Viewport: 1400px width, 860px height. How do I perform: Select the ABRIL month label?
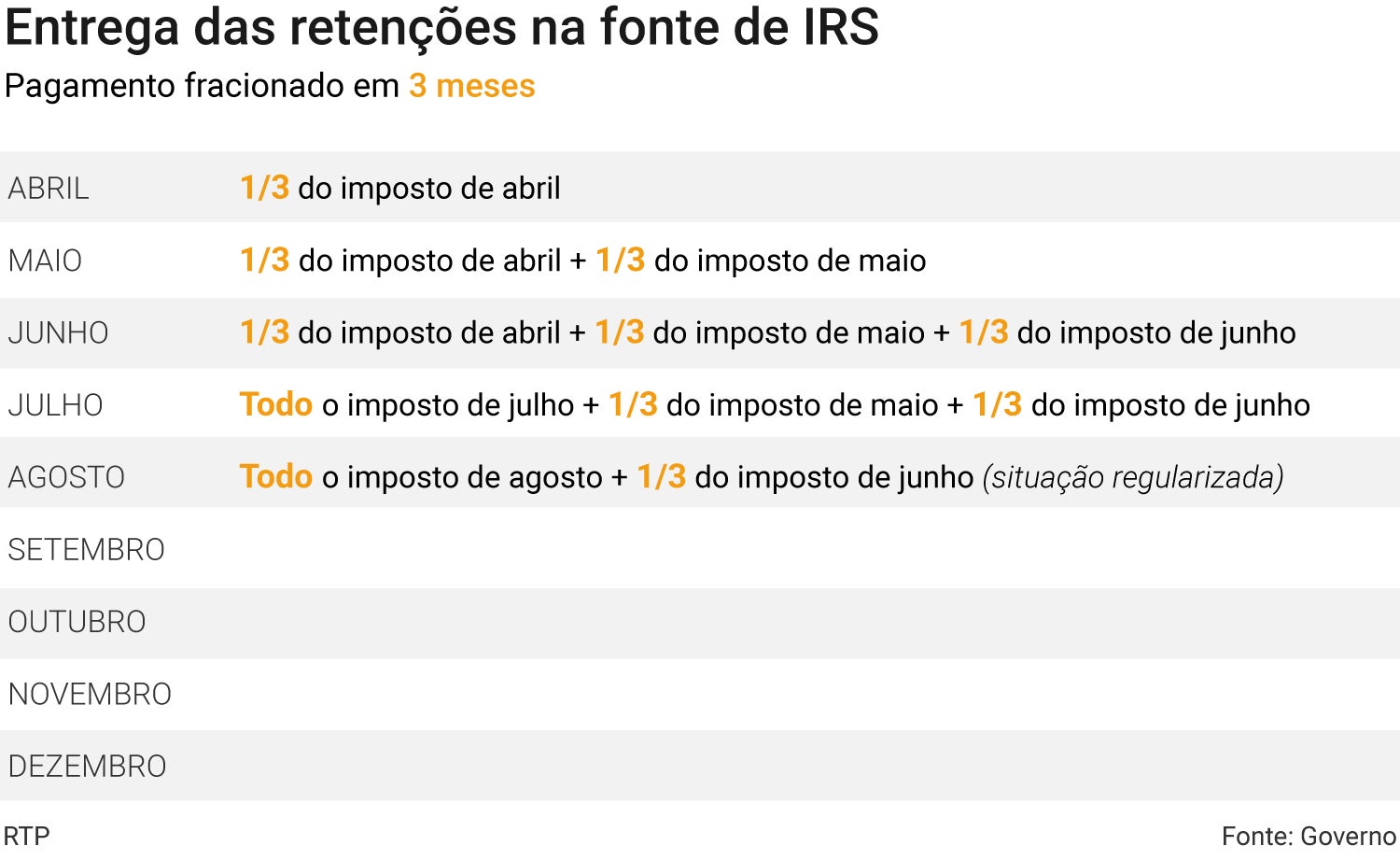click(49, 189)
